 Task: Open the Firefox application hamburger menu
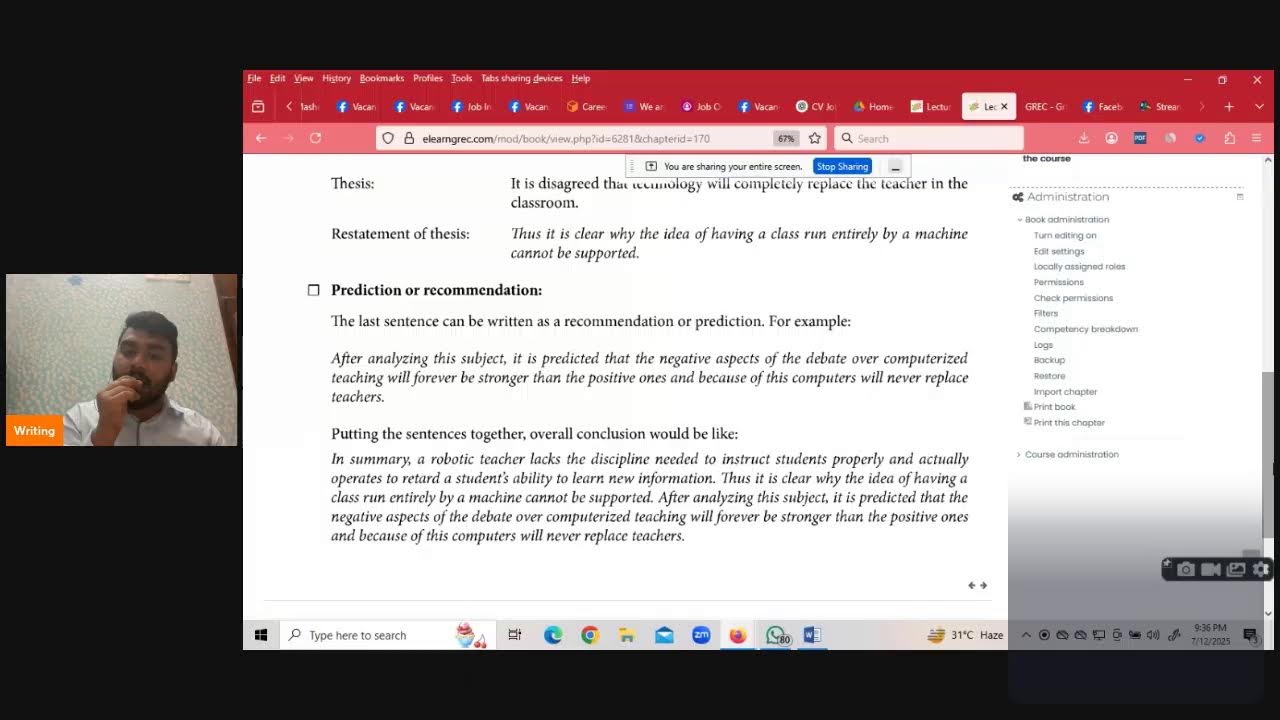(1257, 138)
